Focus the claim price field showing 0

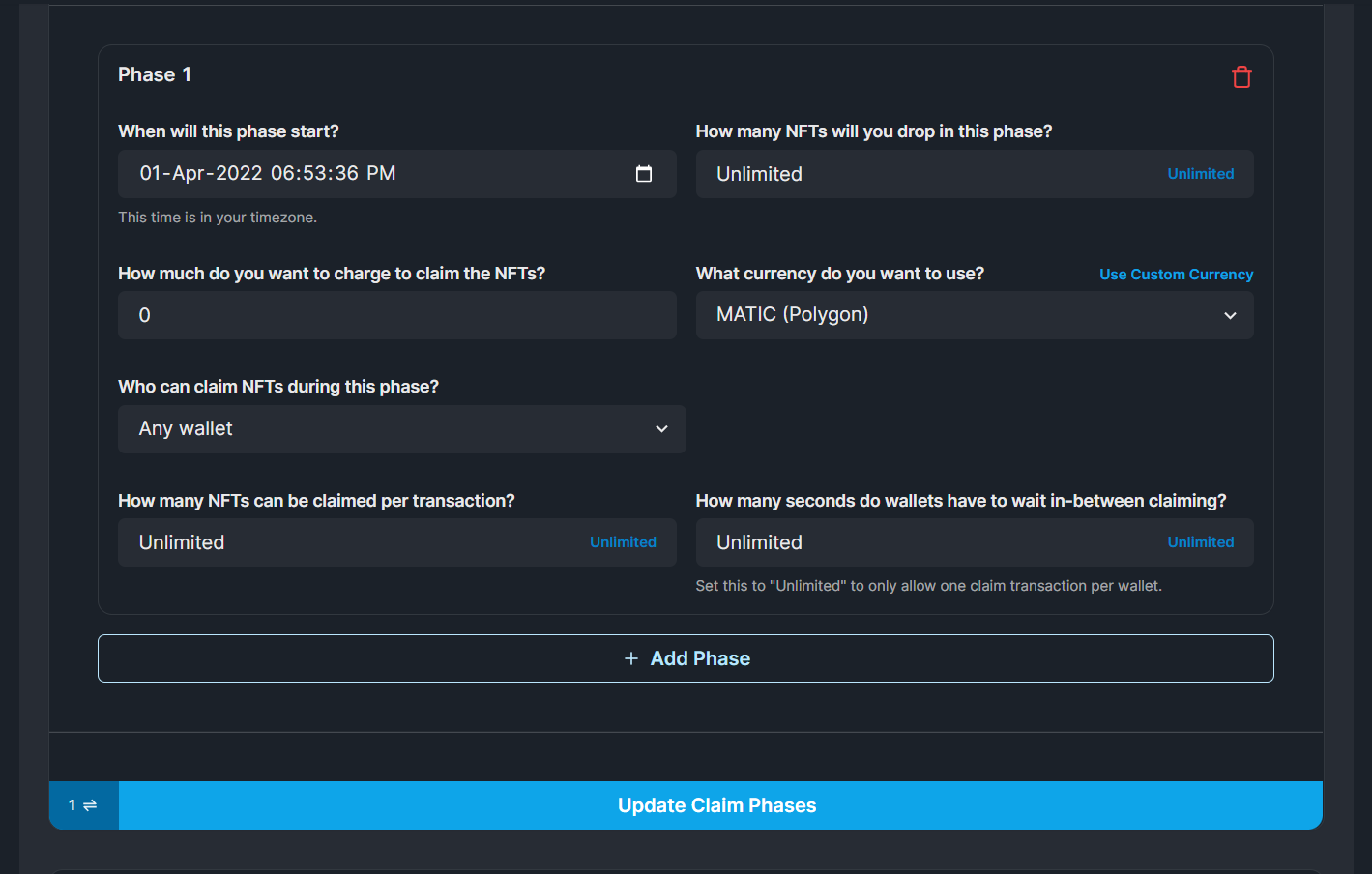tap(396, 315)
